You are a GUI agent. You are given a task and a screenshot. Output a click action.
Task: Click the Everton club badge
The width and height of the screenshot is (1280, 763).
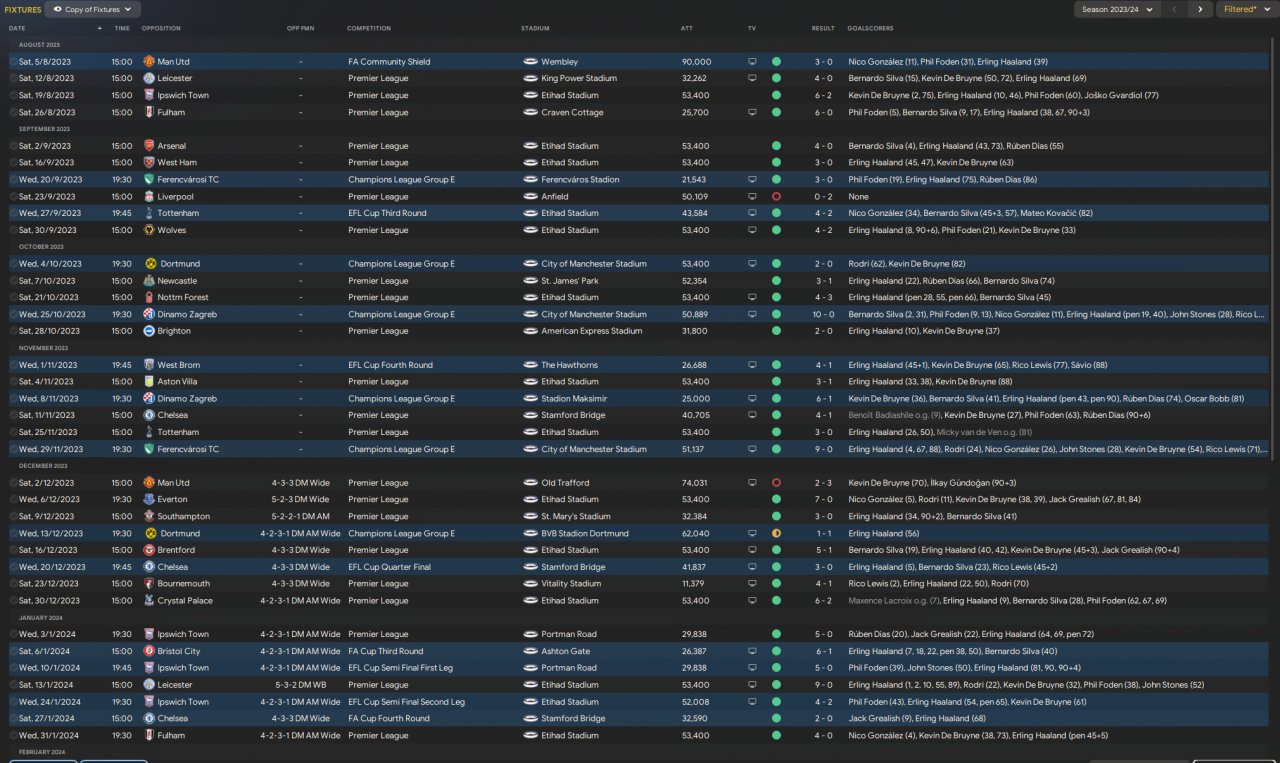pyautogui.click(x=149, y=500)
